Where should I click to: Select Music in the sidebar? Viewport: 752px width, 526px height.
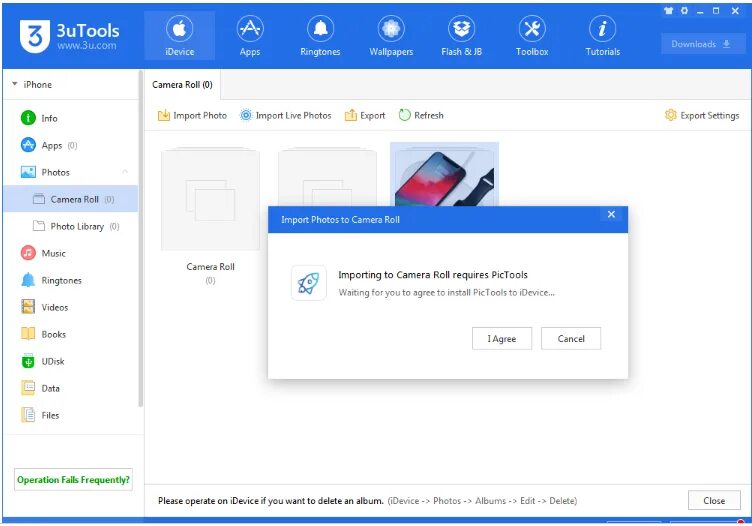click(x=70, y=253)
